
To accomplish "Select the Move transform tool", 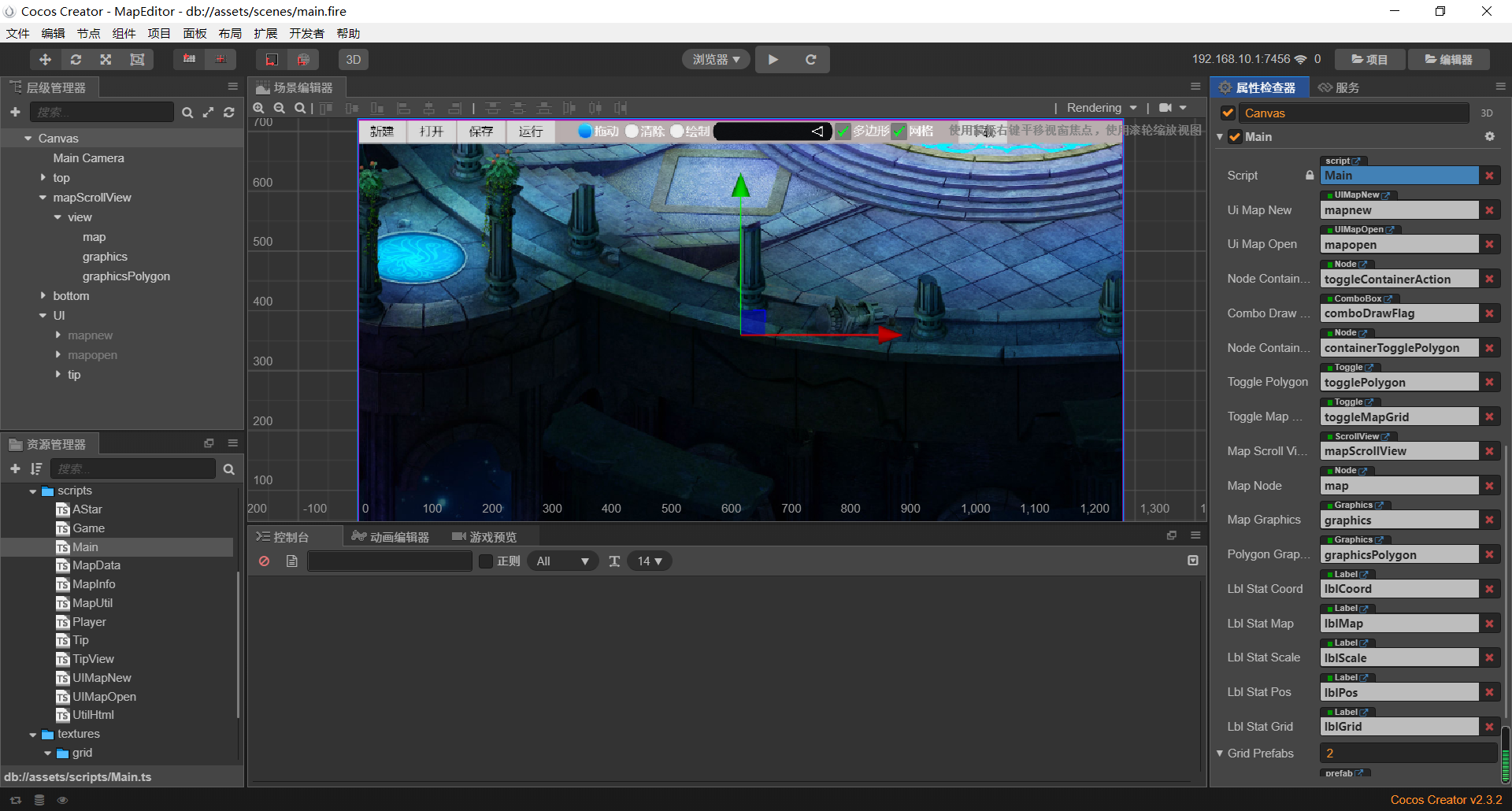I will (45, 60).
